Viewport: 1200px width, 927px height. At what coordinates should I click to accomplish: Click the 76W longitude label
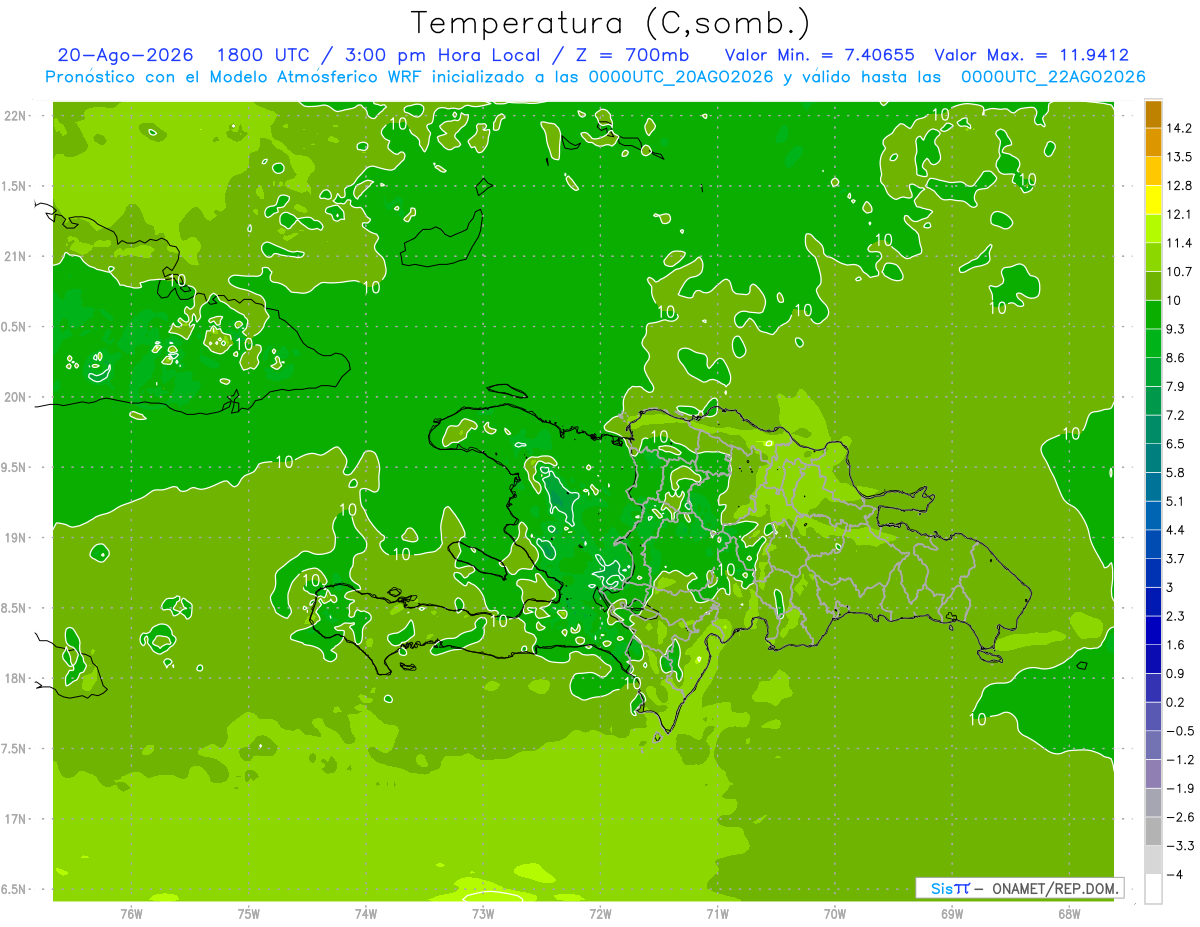[x=131, y=913]
